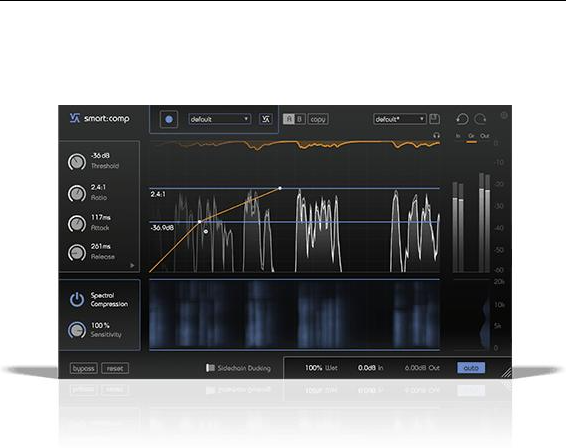Toggle Sidechain Ducking
This screenshot has width=566, height=448.
click(238, 368)
